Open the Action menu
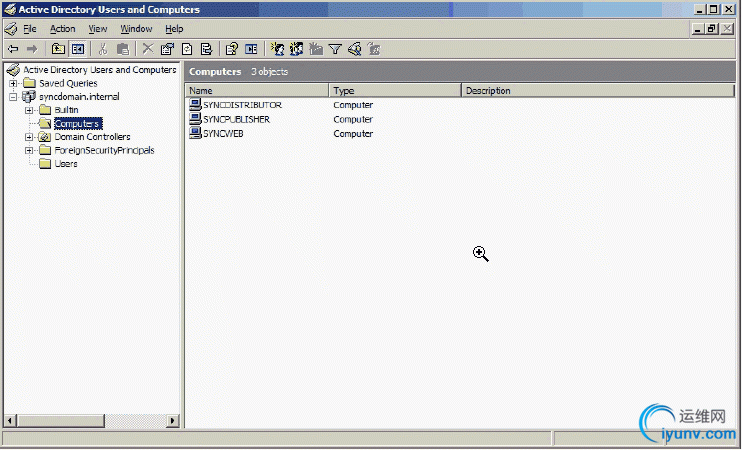The height and width of the screenshot is (450, 742). pos(62,29)
